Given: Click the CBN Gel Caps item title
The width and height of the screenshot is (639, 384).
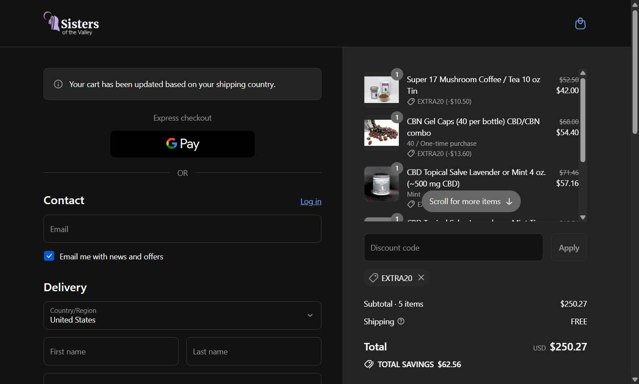Looking at the screenshot, I should [473, 127].
